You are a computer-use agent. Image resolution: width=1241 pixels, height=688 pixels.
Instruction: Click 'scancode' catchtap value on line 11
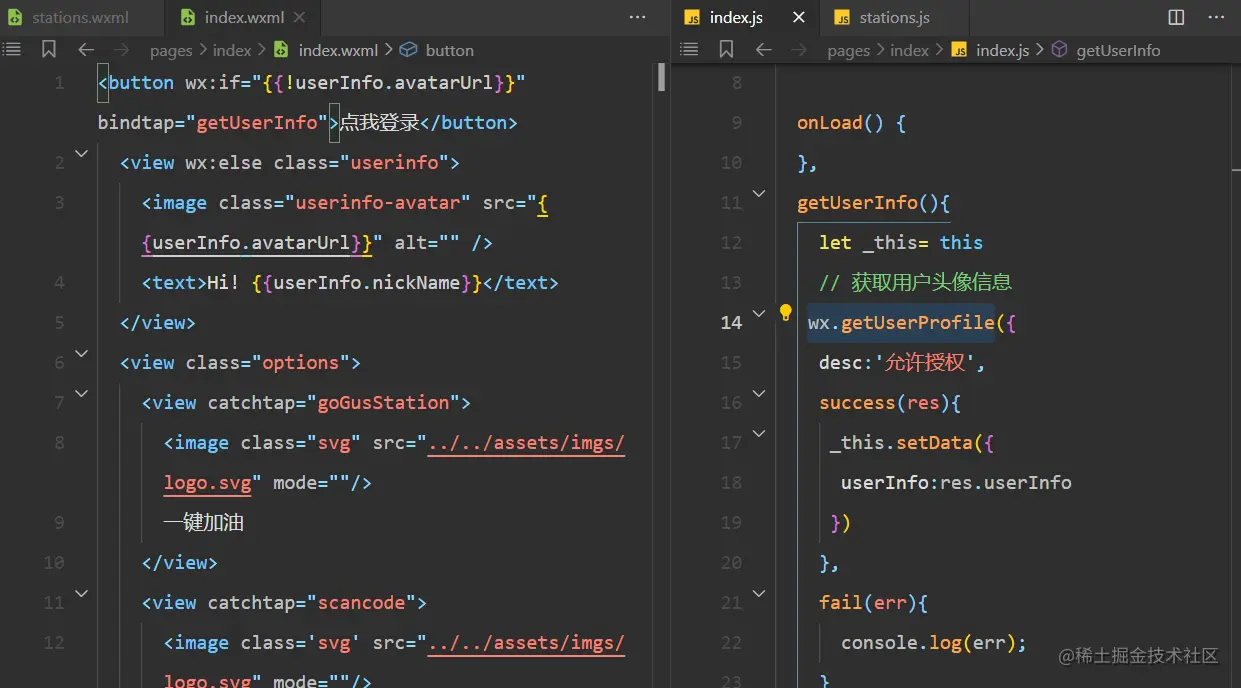point(362,602)
